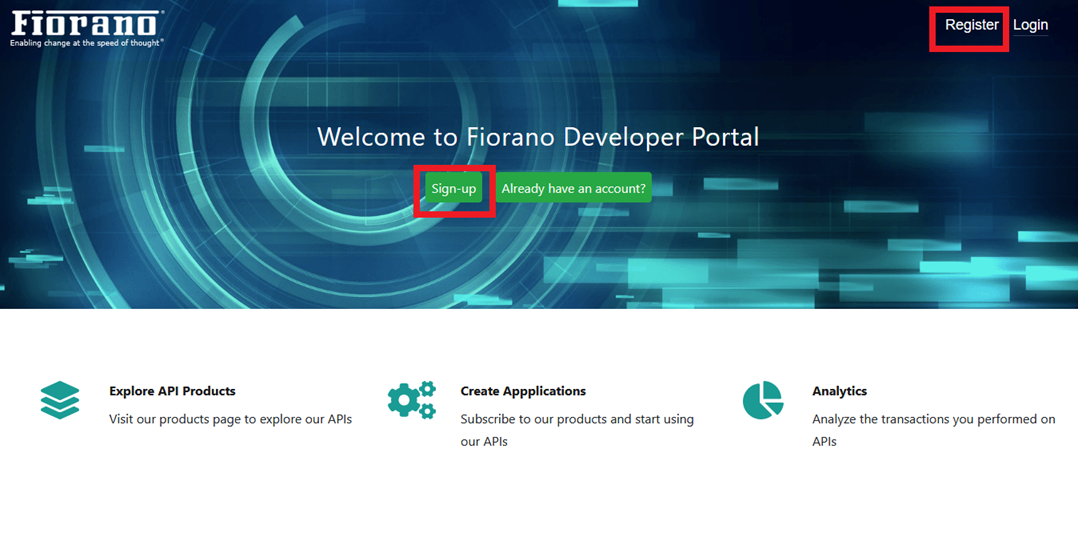The height and width of the screenshot is (549, 1078).
Task: Open the Login link
Action: (x=1030, y=25)
